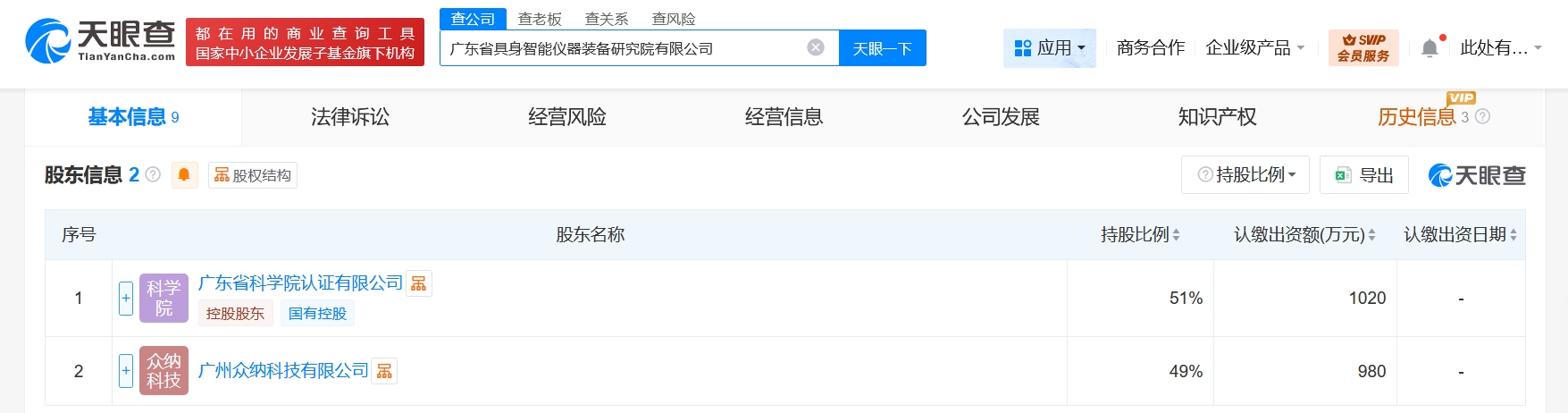Image resolution: width=1568 pixels, height=413 pixels.
Task: Click the company search input field
Action: (x=624, y=48)
